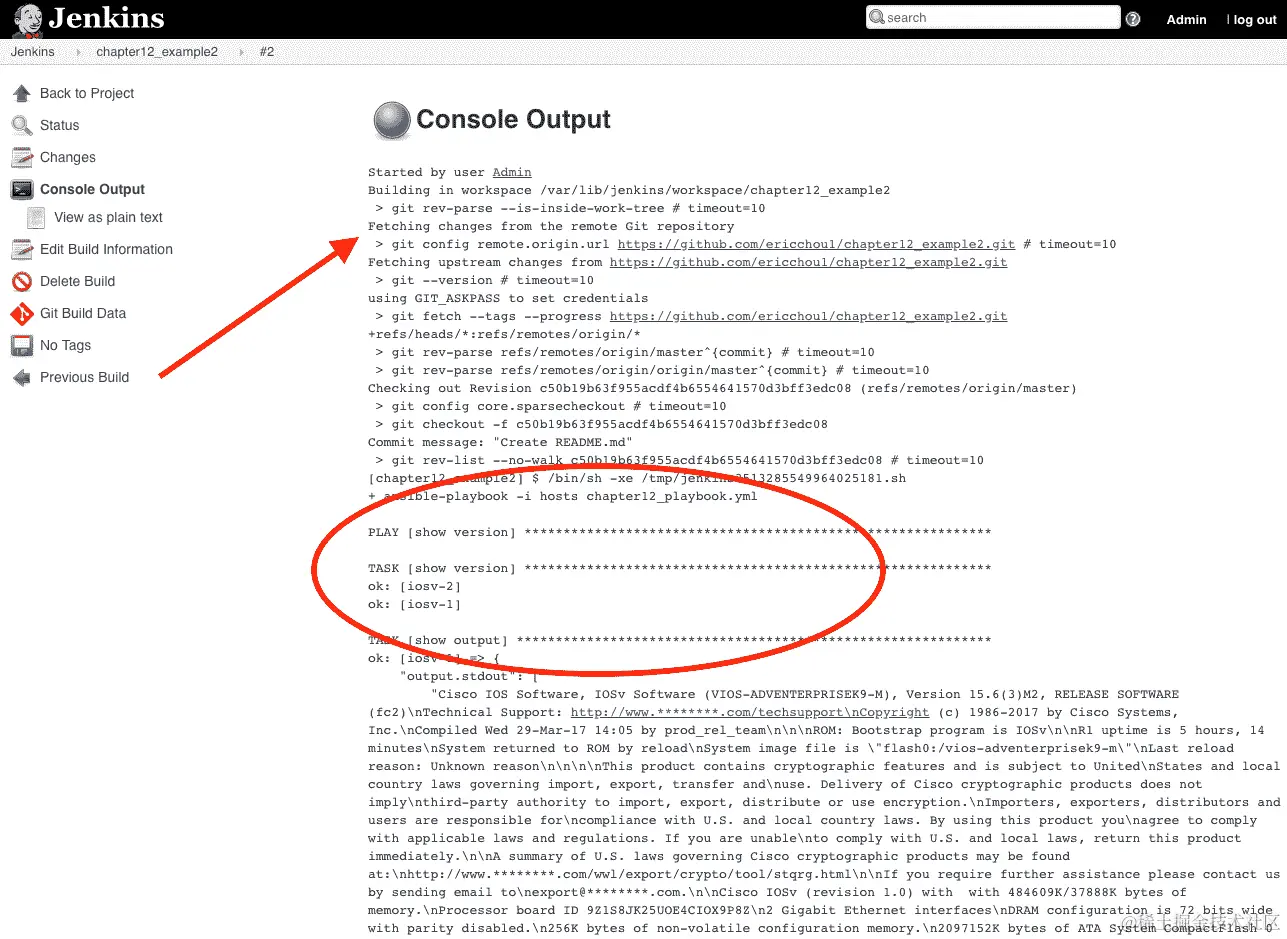Open the Changes page link

coord(68,157)
